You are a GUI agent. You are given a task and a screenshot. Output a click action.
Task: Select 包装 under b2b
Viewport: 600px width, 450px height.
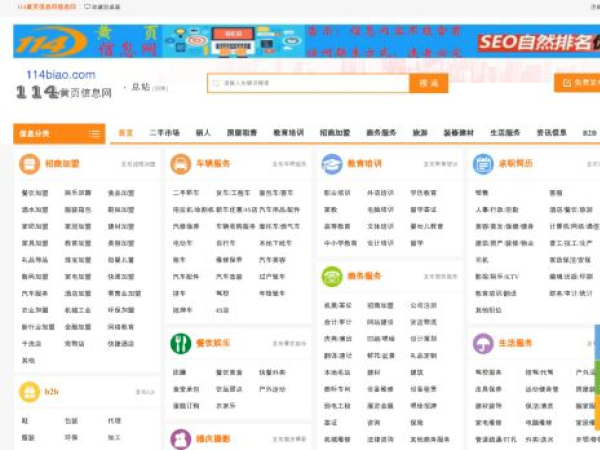(71, 421)
